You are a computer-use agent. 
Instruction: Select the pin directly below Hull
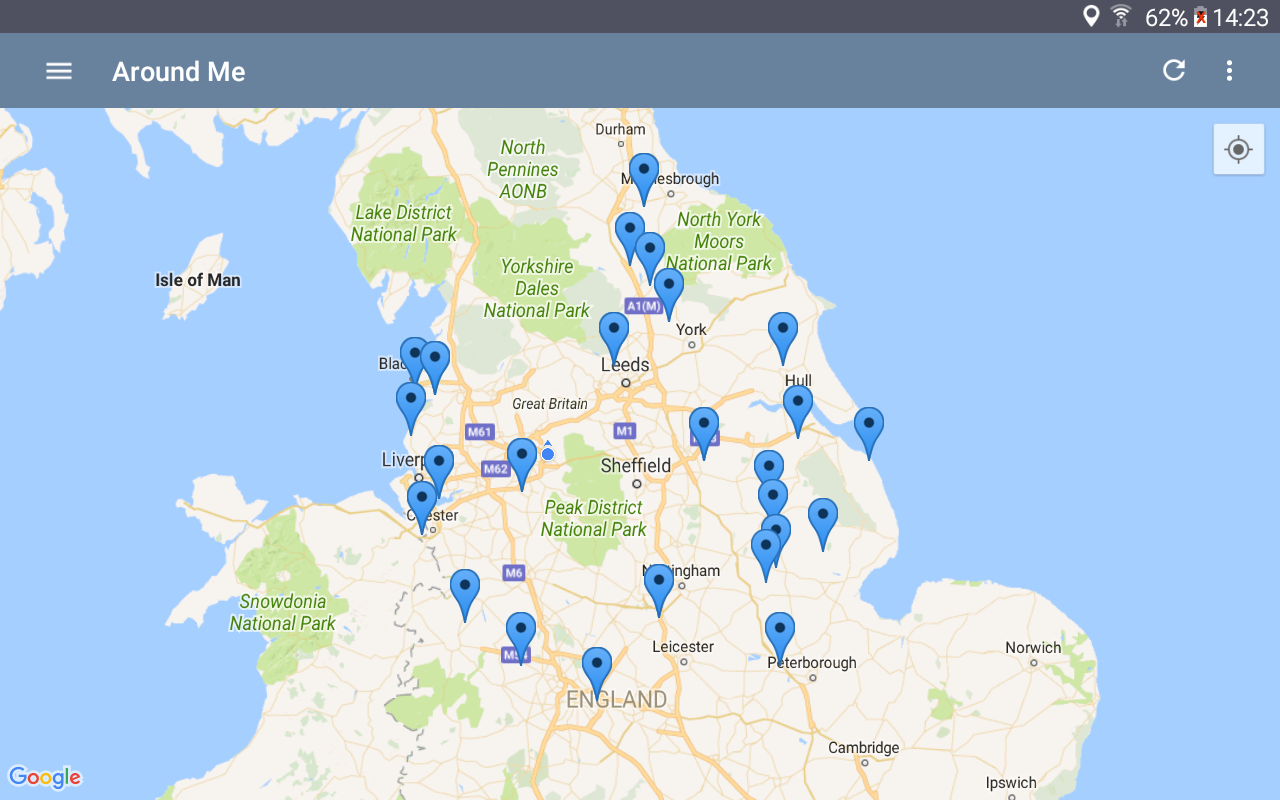pos(798,412)
